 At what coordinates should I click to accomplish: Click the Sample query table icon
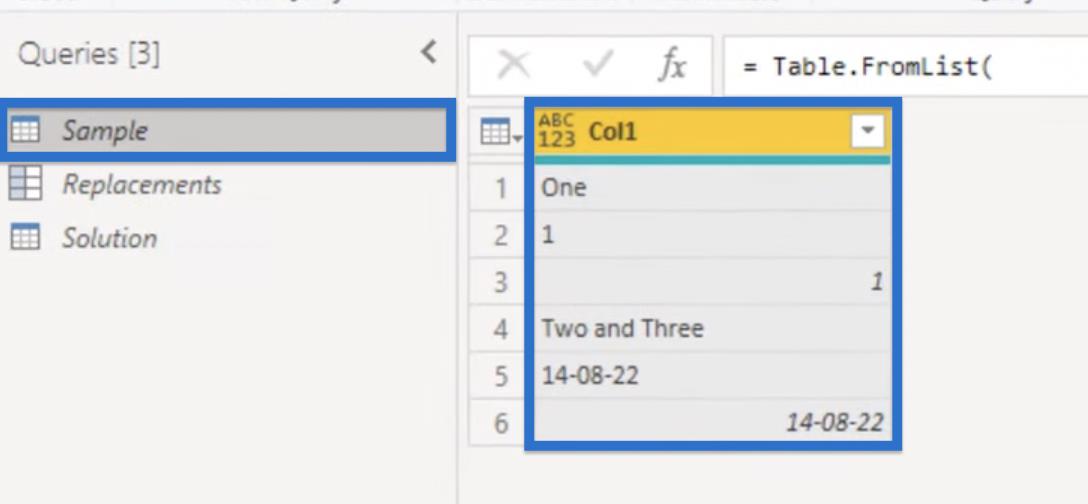click(26, 131)
